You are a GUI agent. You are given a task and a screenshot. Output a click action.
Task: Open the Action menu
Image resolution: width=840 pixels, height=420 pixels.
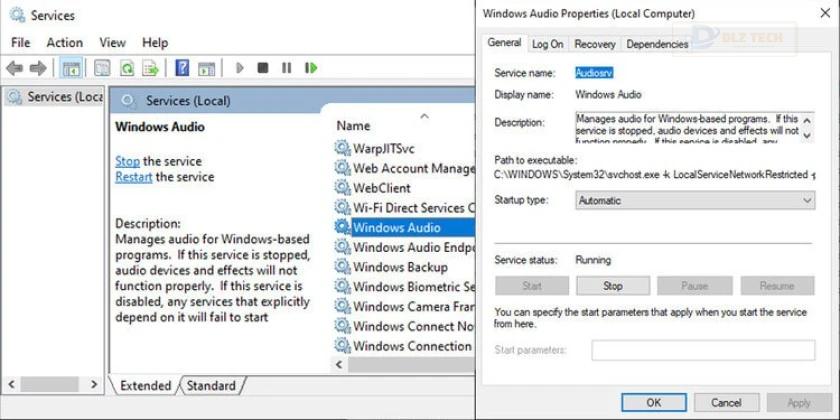65,42
